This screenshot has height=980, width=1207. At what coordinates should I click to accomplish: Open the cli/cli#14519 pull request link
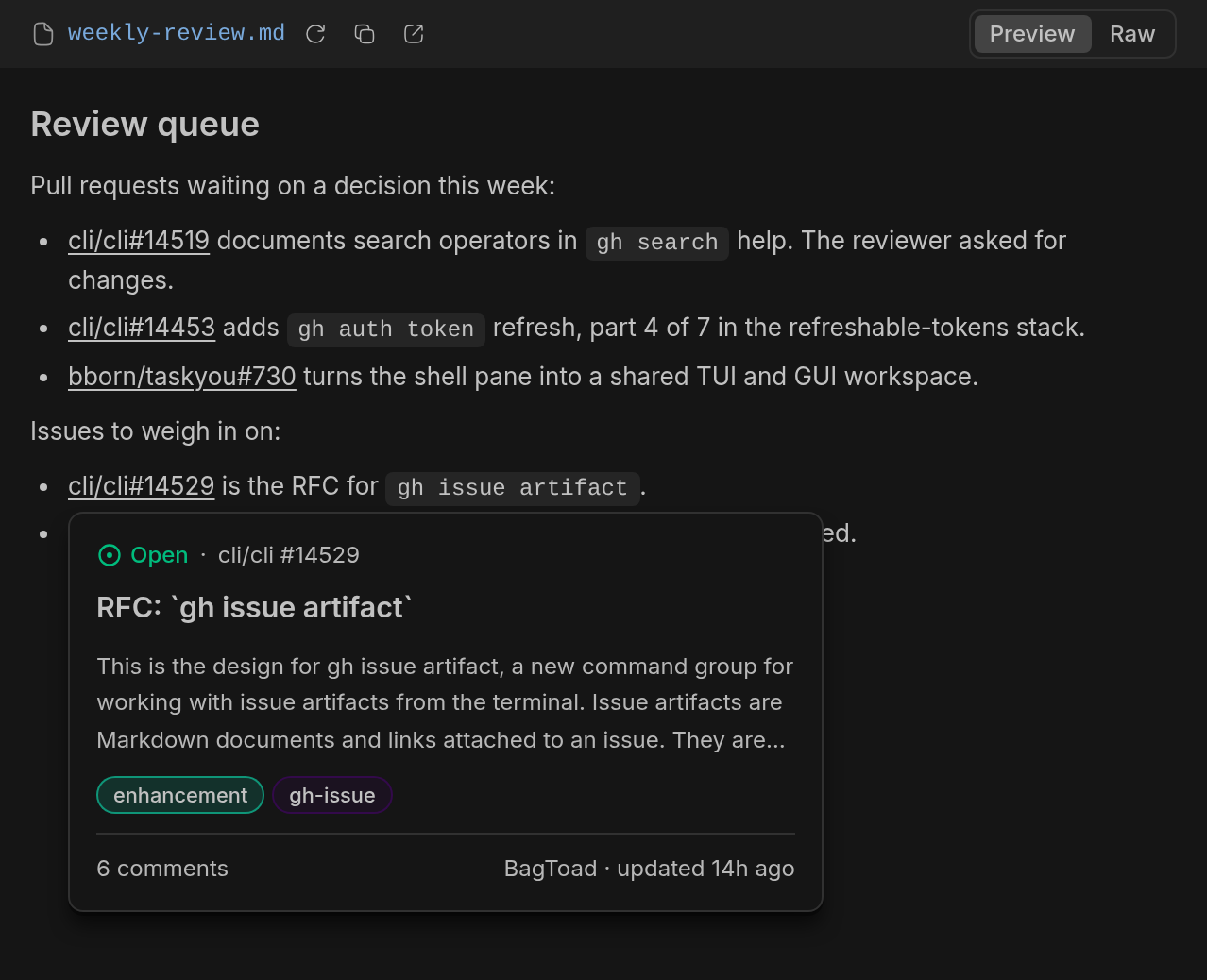[139, 241]
